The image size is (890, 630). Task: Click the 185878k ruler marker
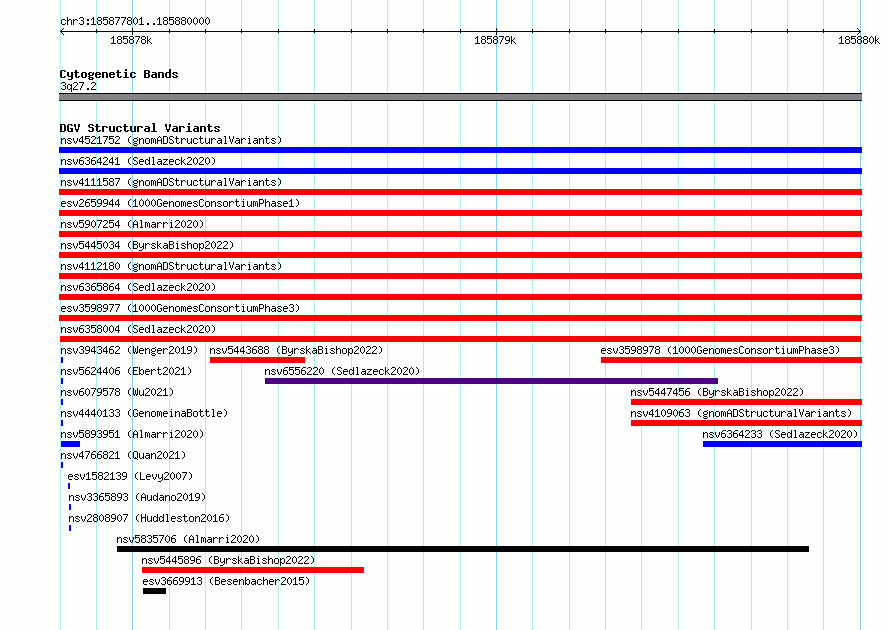click(131, 40)
